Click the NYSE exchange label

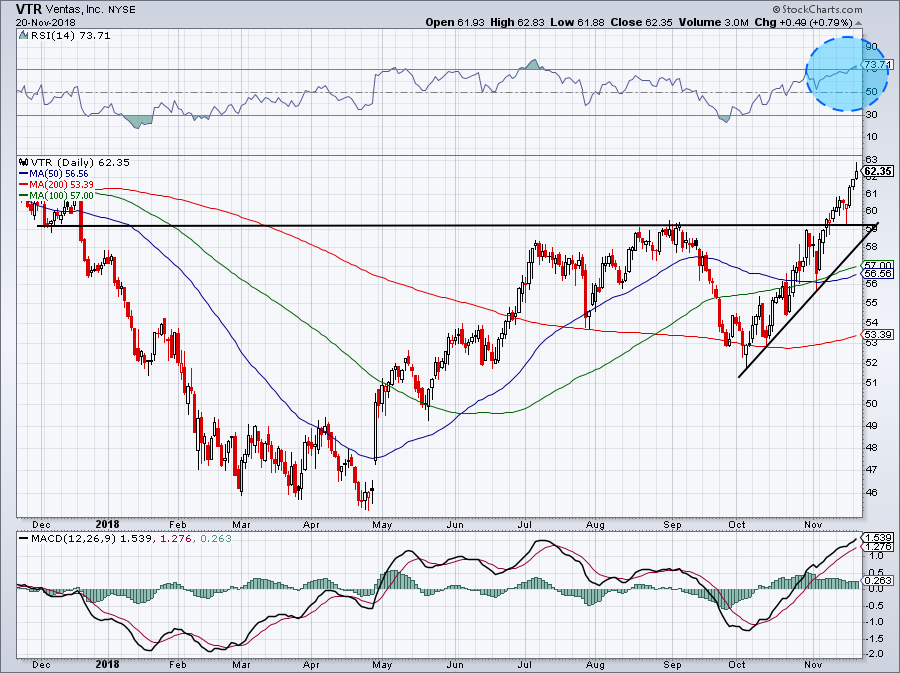pyautogui.click(x=122, y=10)
